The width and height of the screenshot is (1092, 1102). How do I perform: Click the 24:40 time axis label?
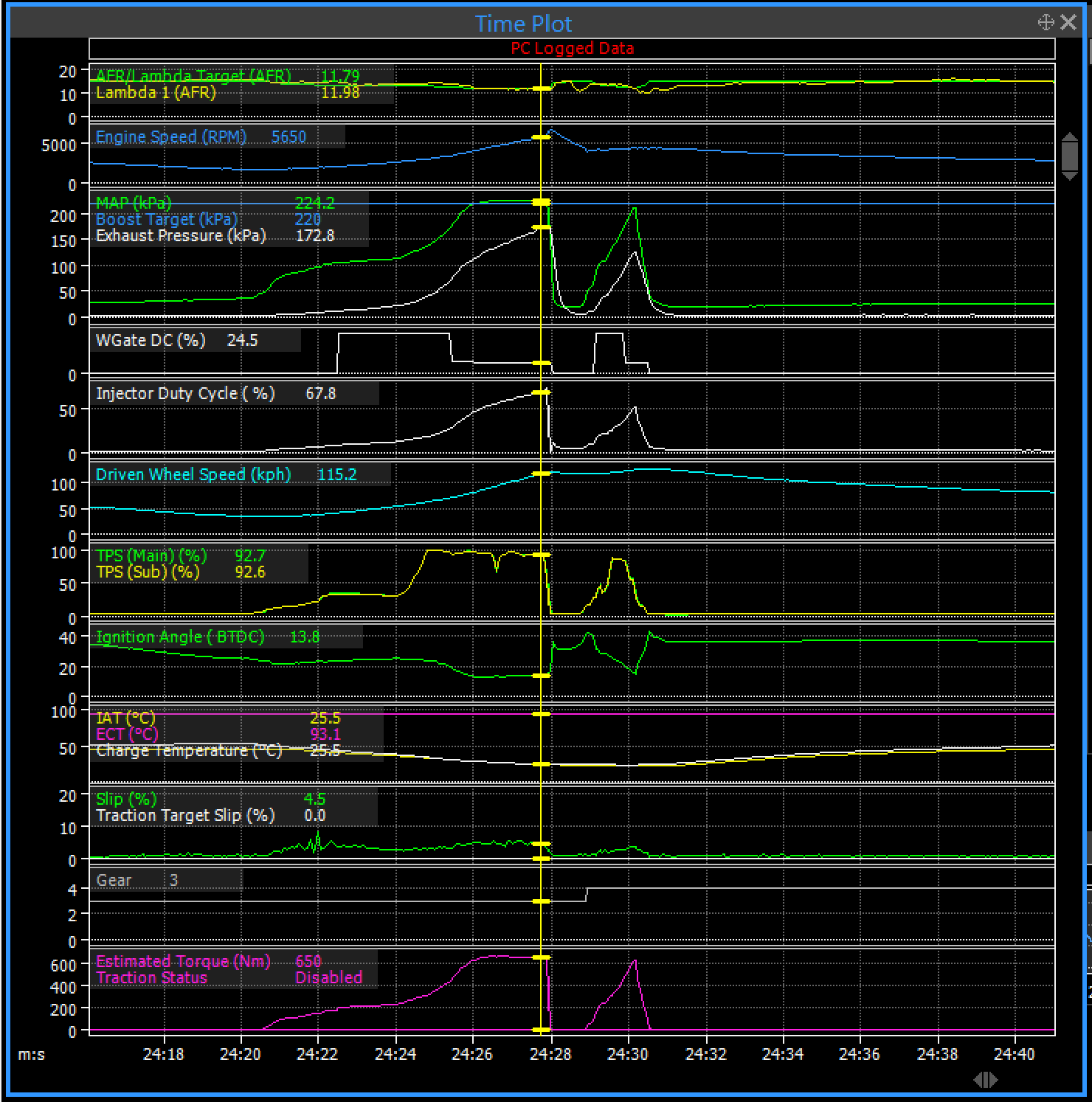coord(1015,1054)
